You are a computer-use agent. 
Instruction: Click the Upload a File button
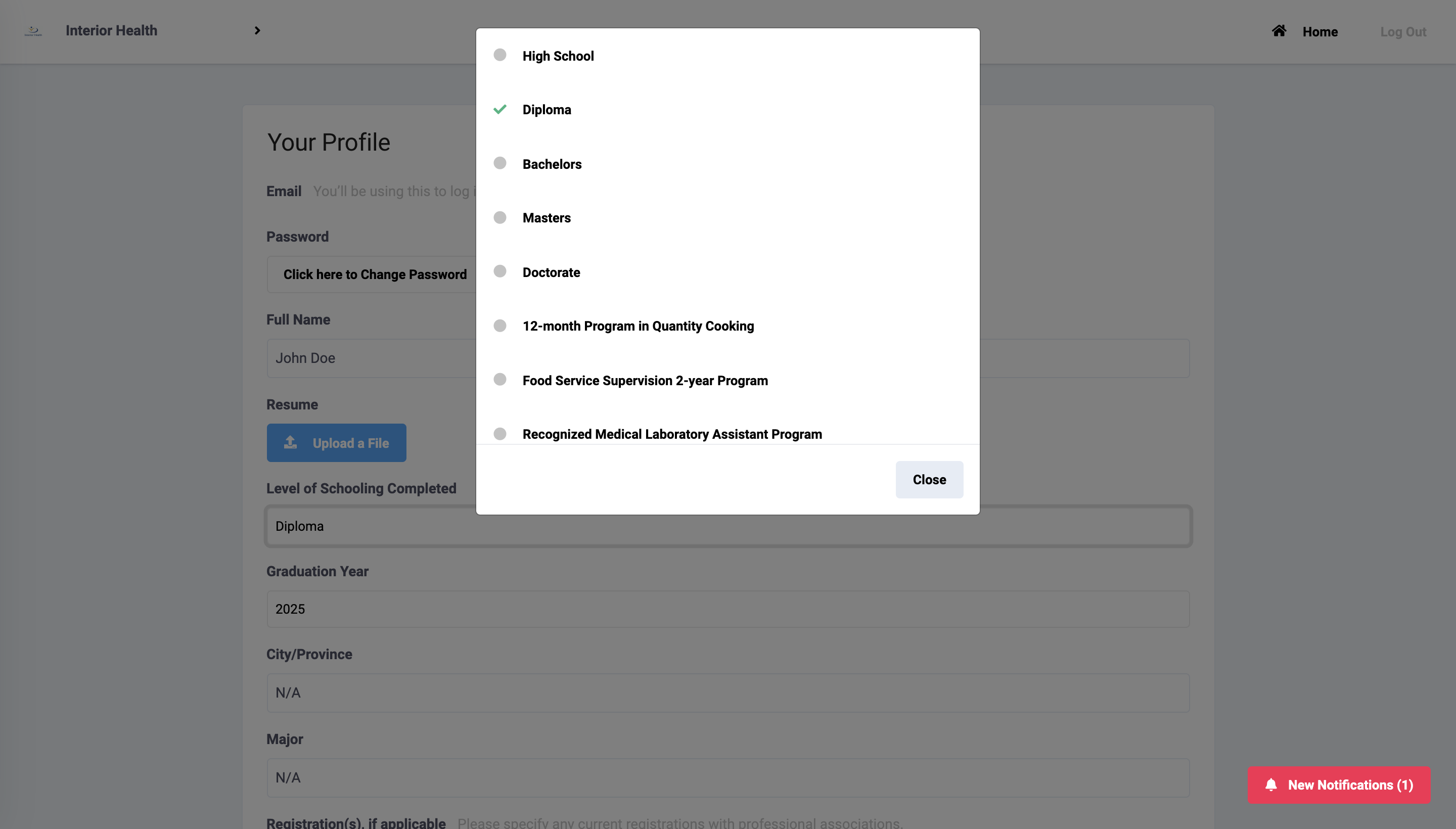[337, 443]
